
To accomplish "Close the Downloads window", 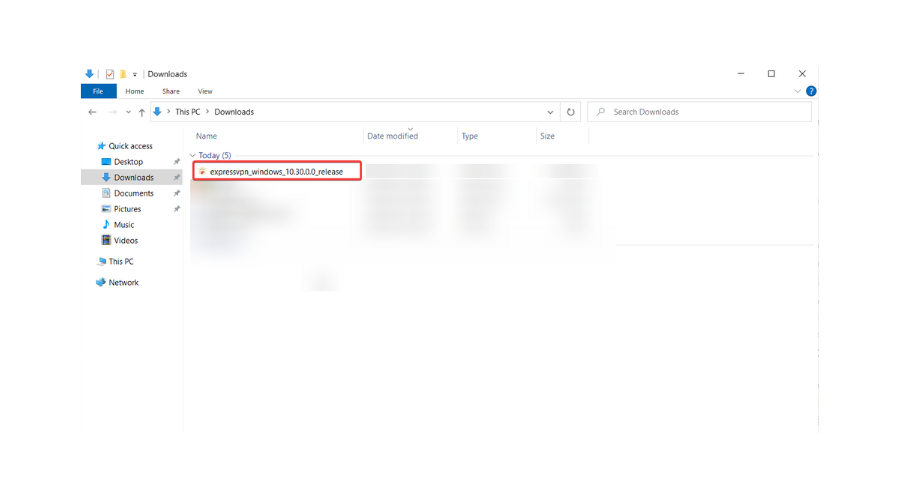I will point(802,73).
